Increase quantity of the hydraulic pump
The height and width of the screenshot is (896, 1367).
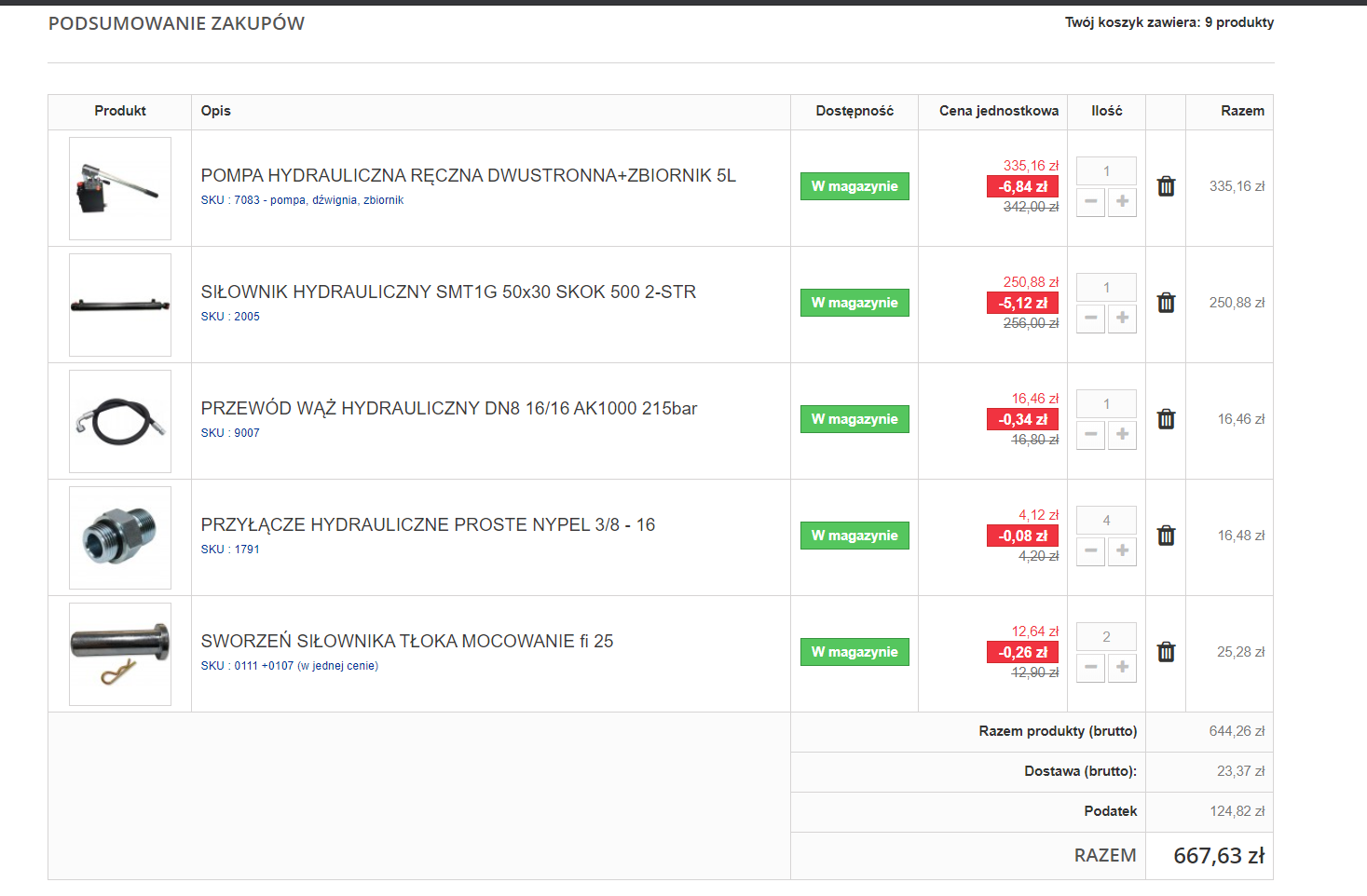click(1122, 201)
